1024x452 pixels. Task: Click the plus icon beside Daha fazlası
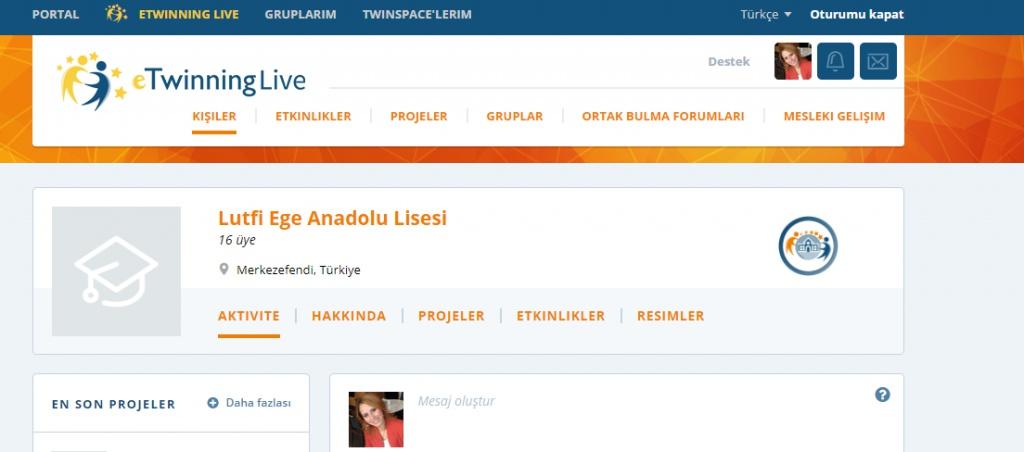point(213,403)
